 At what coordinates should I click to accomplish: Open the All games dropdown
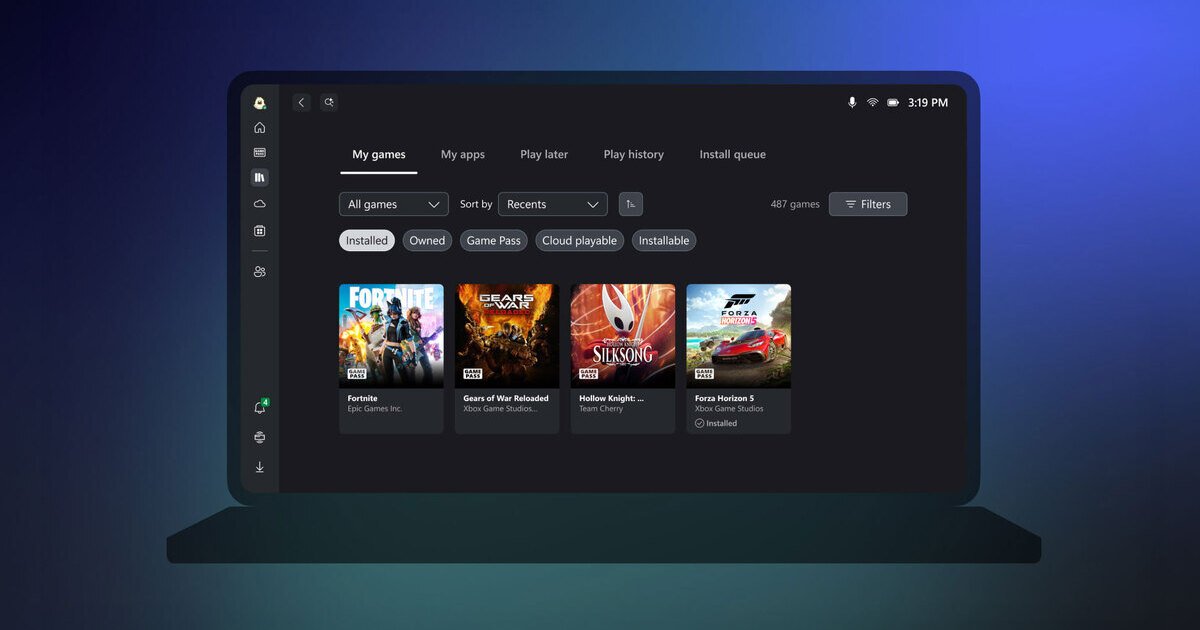(x=393, y=204)
